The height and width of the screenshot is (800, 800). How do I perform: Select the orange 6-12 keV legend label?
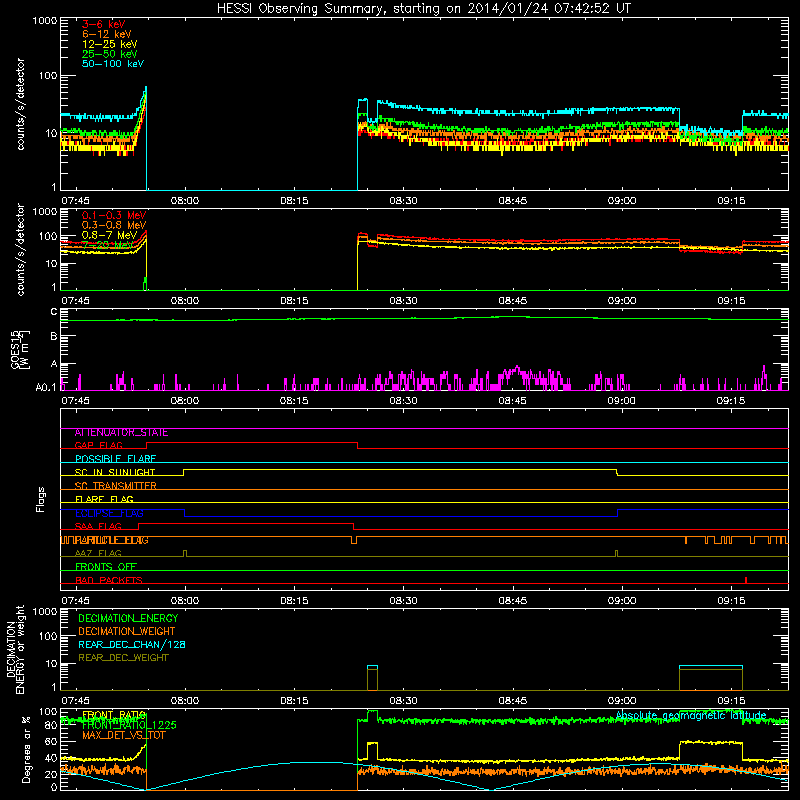point(107,34)
